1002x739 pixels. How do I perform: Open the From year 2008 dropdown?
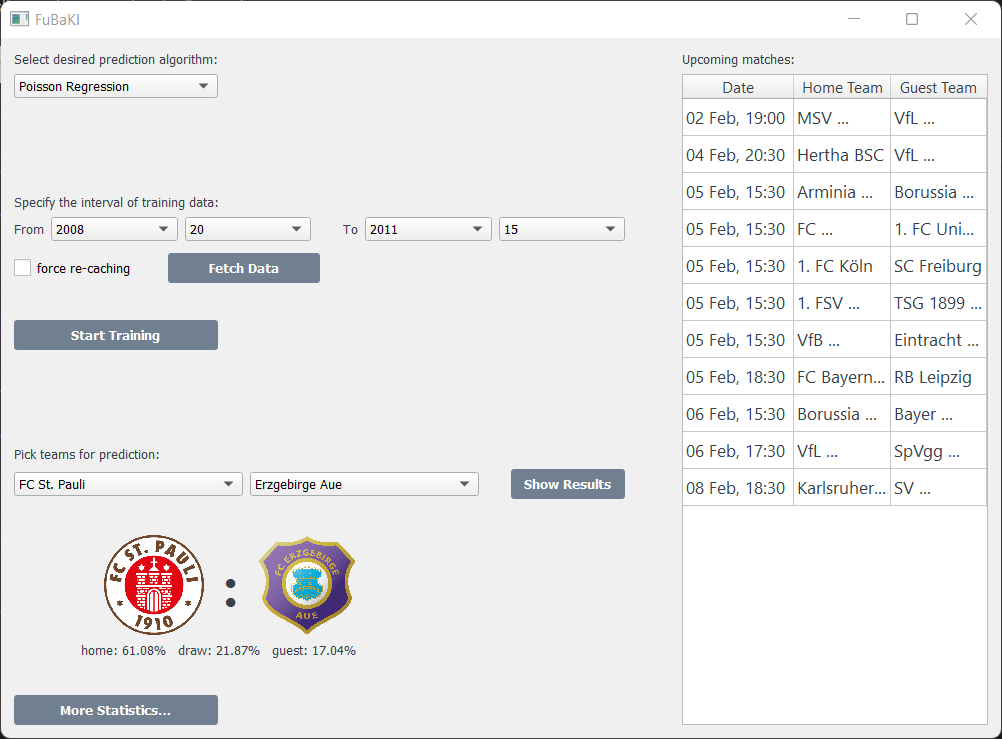tap(114, 229)
